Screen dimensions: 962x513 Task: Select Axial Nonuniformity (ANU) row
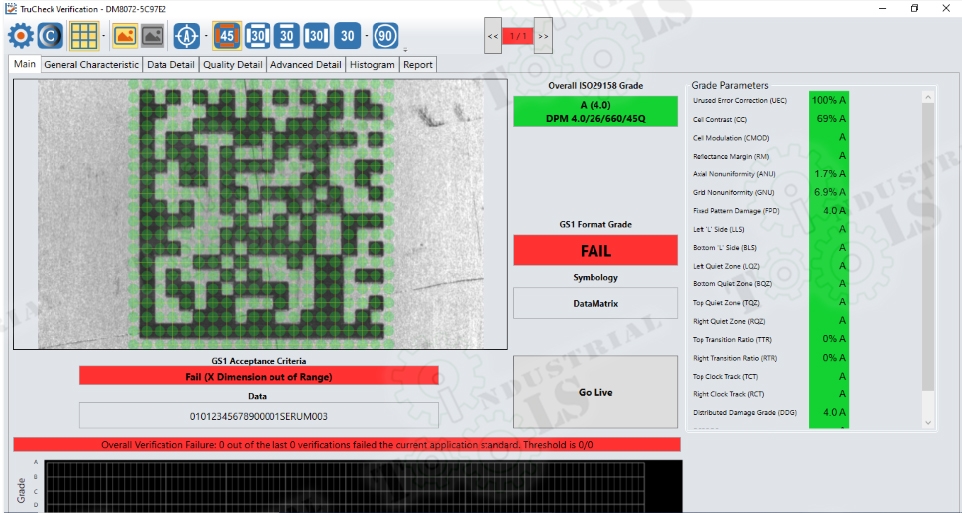tap(770, 174)
